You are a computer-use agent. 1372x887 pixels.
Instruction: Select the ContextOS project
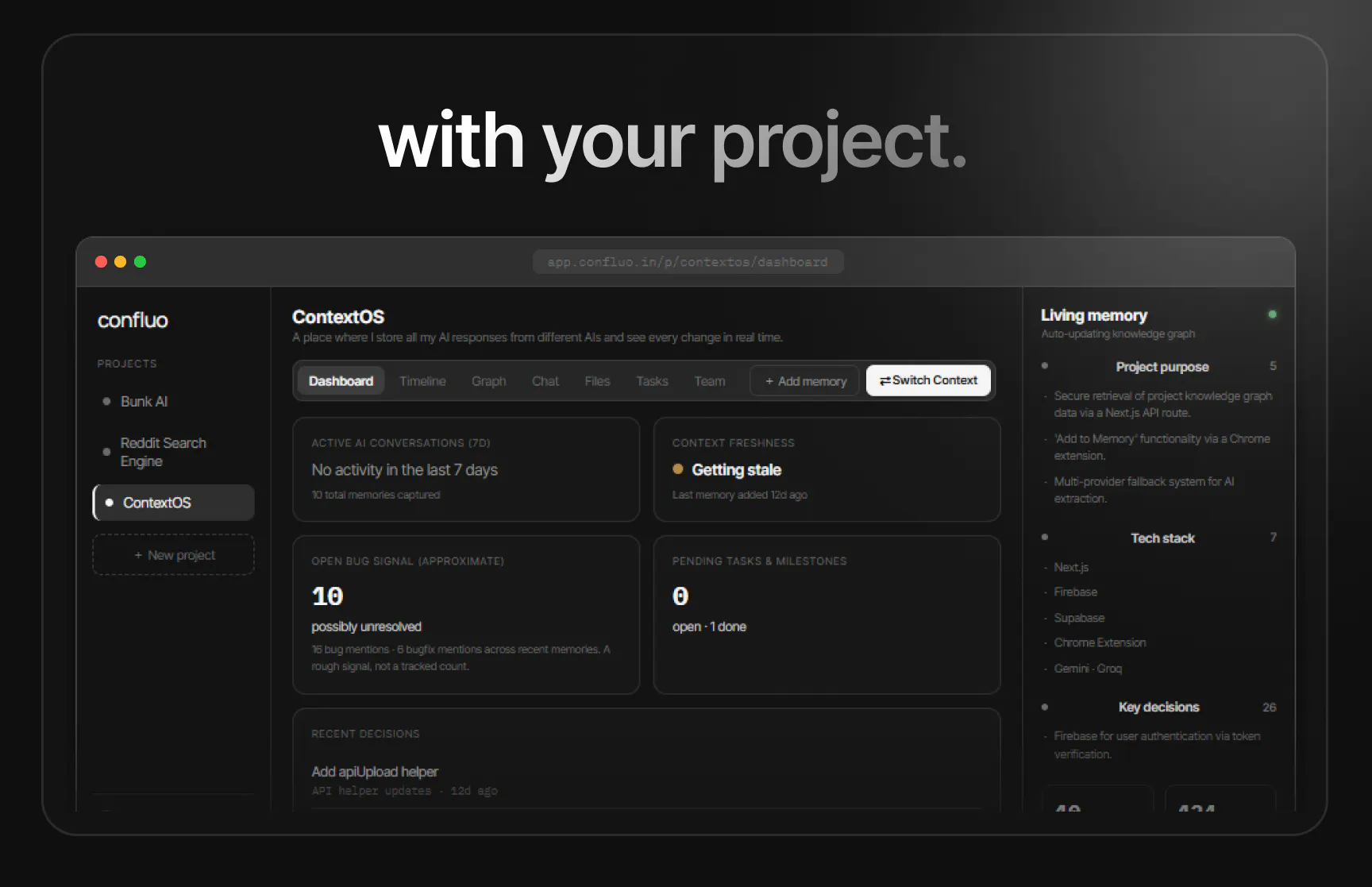pyautogui.click(x=174, y=503)
